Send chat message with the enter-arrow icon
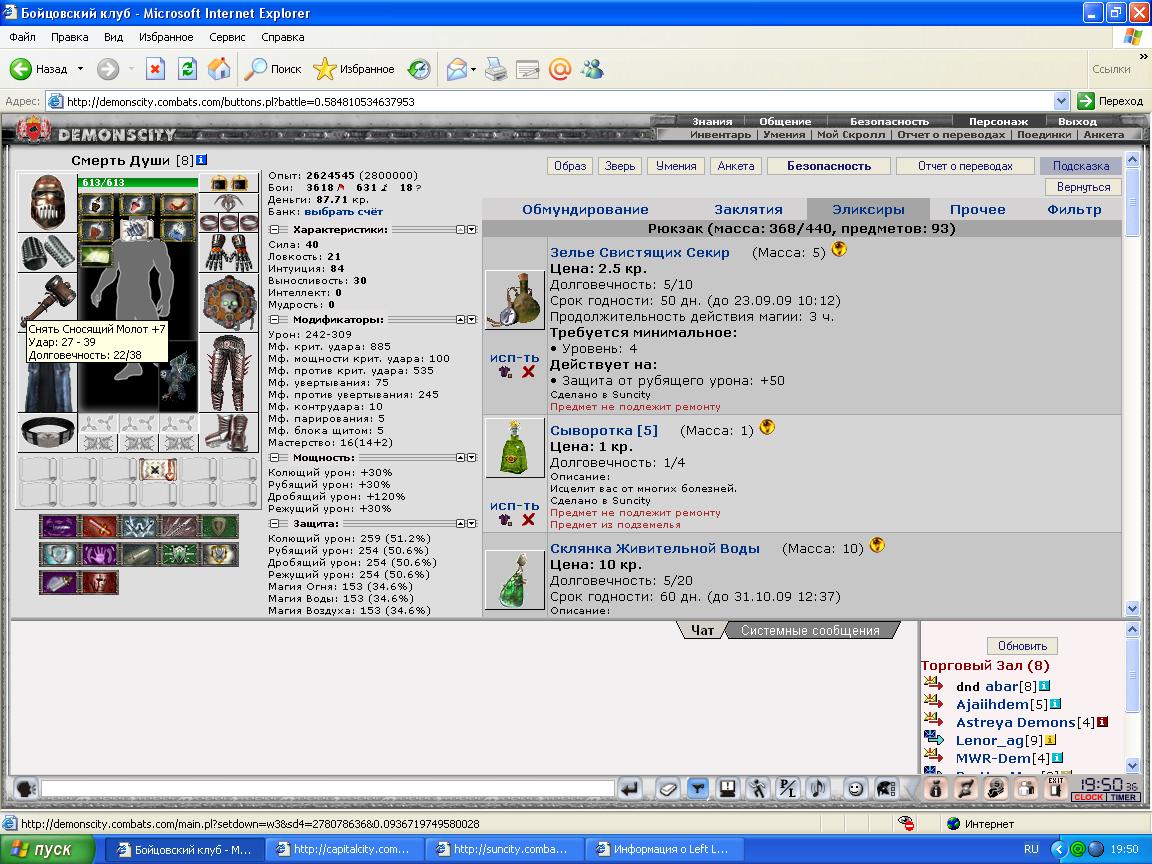 click(630, 789)
